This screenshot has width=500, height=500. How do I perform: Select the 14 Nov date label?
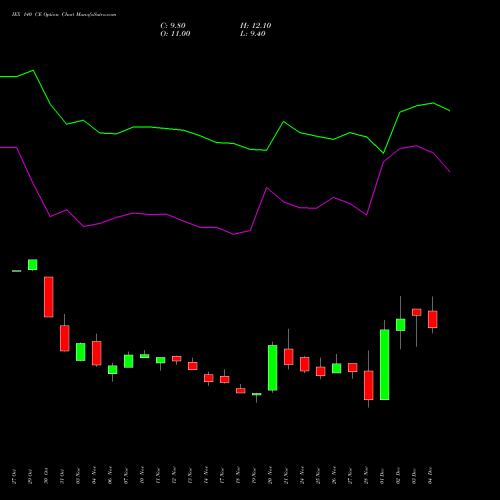(206, 476)
